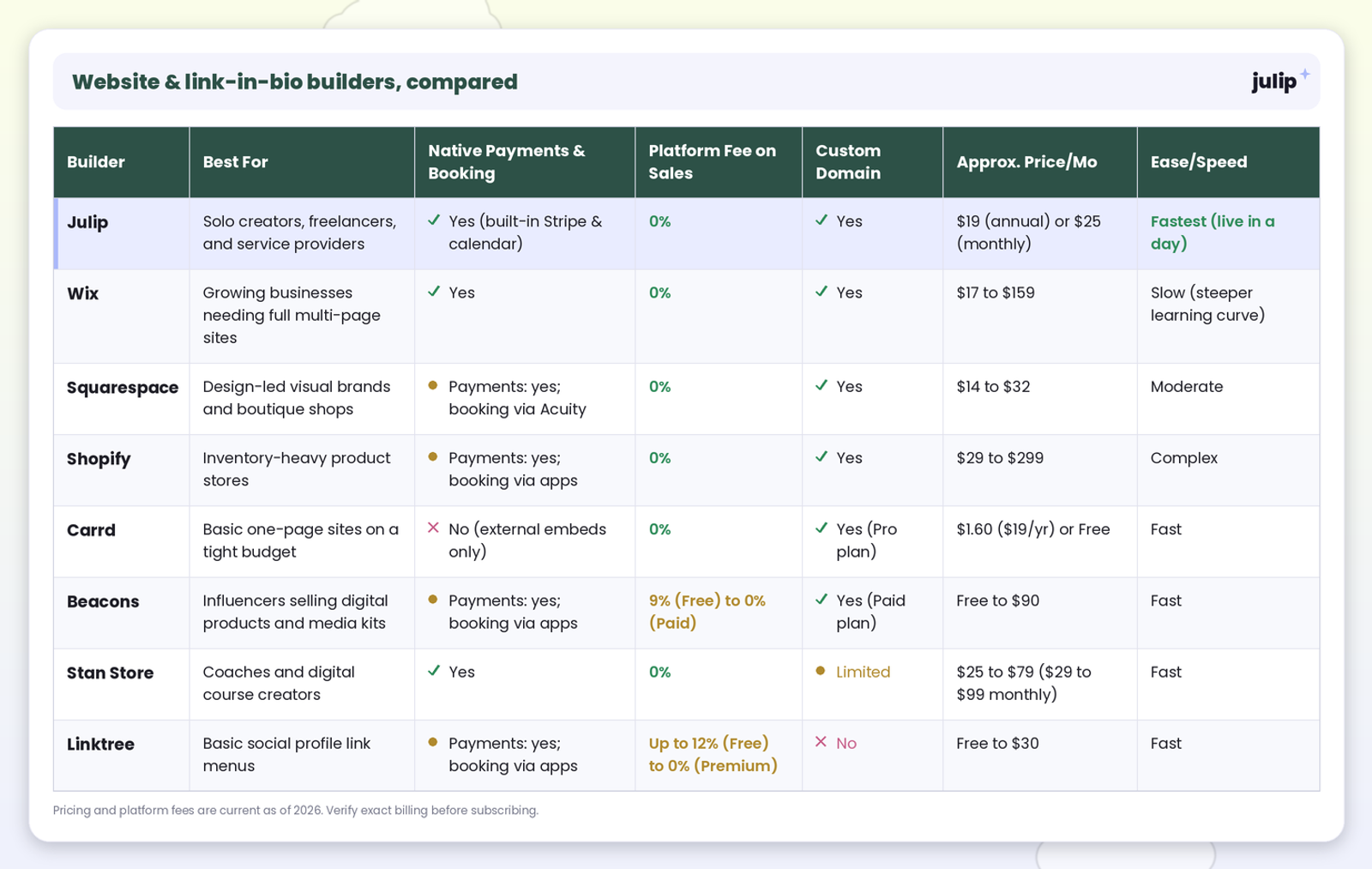Click the '$29 to $299' price
The image size is (1372, 869).
[x=1001, y=458]
